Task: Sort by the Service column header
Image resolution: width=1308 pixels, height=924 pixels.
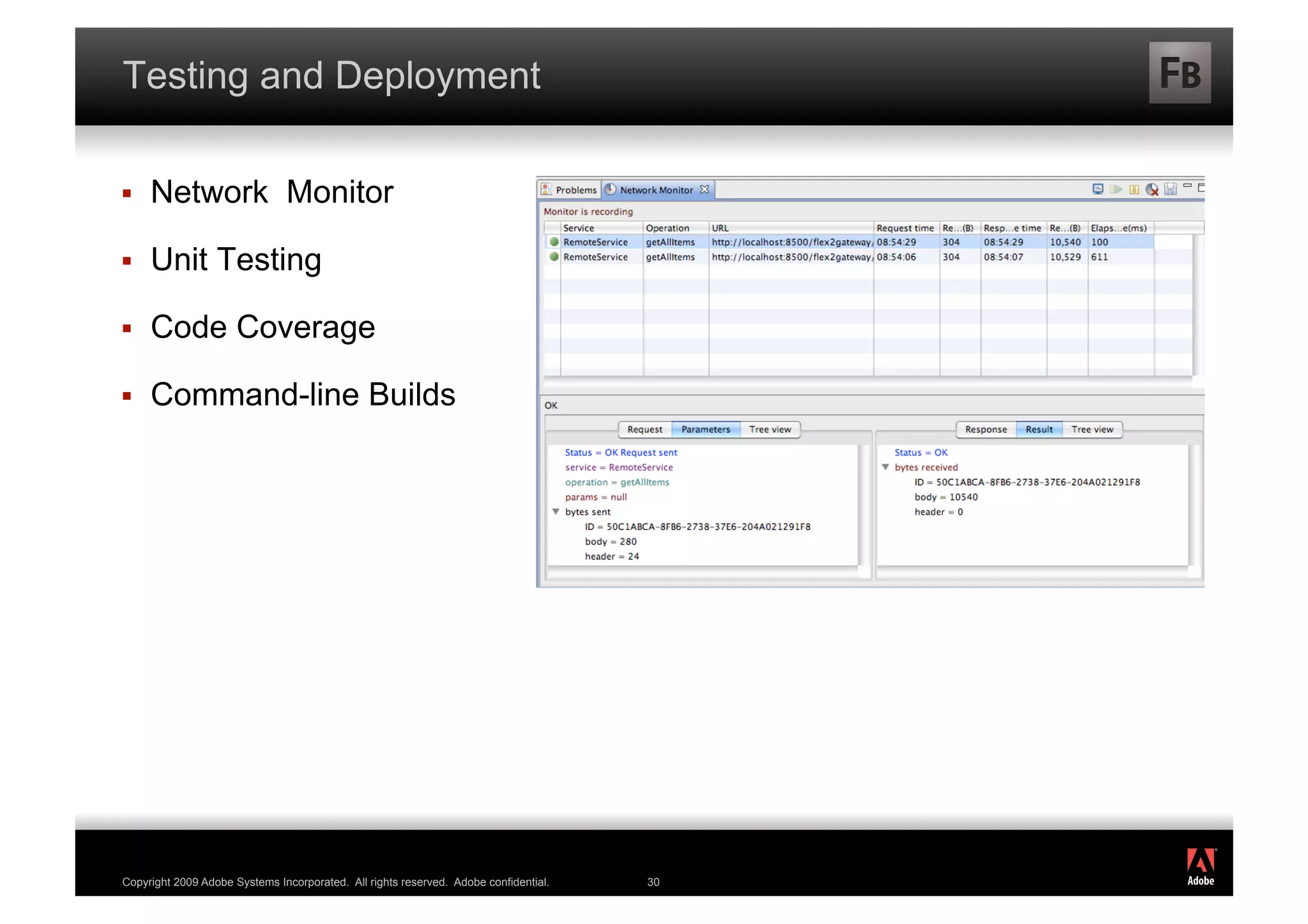Action: pos(602,228)
